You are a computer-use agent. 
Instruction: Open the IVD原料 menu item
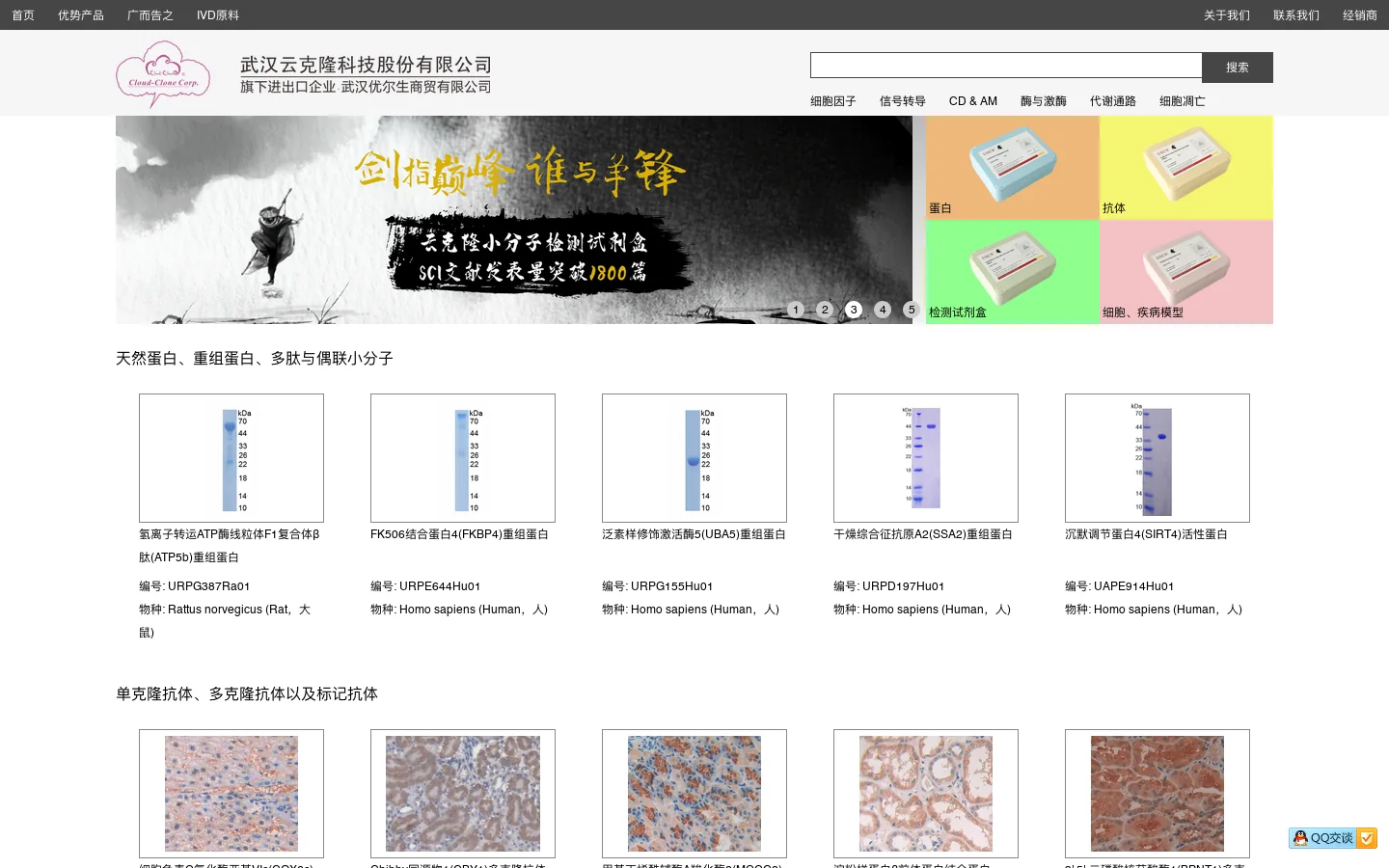click(x=218, y=15)
